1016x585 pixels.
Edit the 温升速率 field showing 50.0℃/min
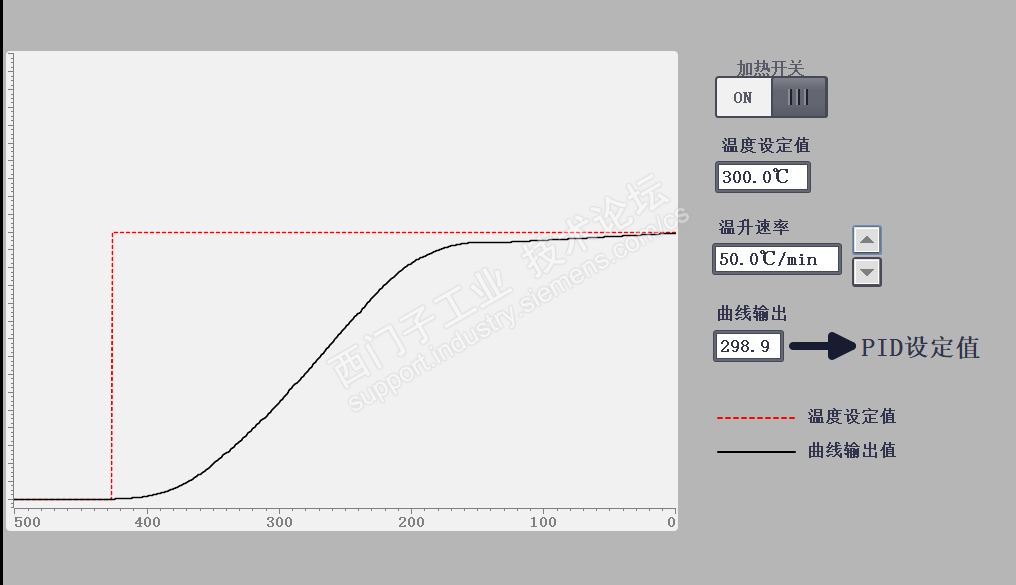click(x=777, y=259)
